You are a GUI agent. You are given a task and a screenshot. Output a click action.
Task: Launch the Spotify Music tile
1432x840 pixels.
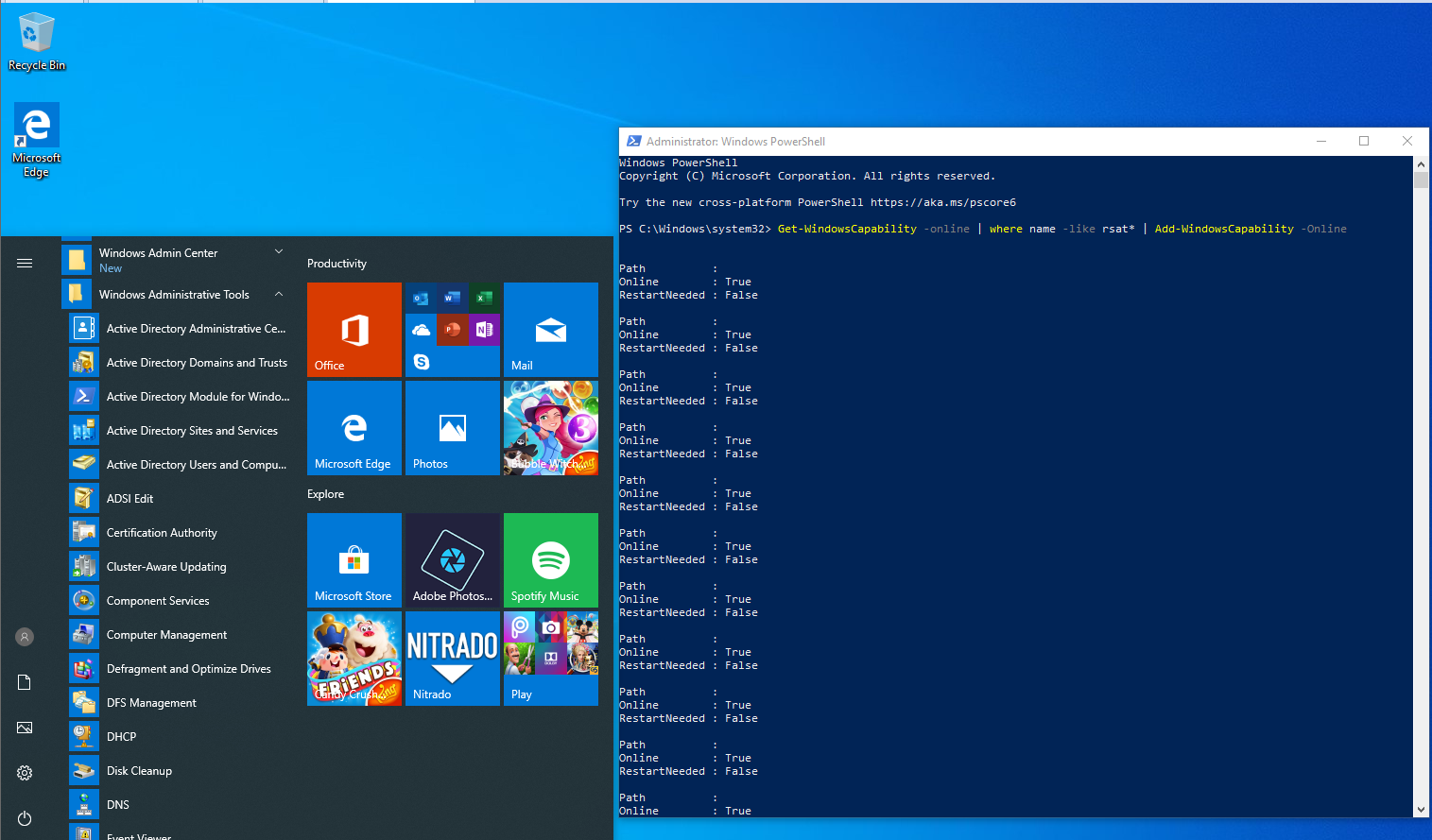550,560
